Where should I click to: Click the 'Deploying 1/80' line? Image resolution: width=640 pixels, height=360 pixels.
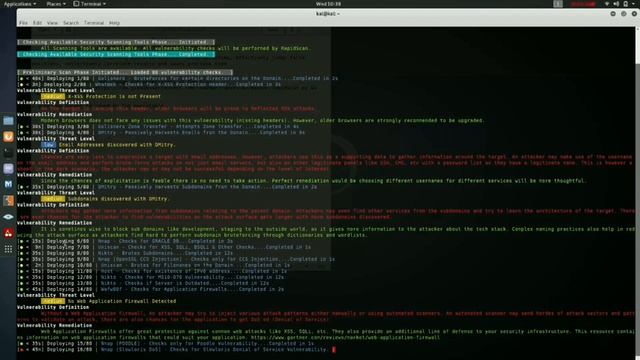coord(178,78)
